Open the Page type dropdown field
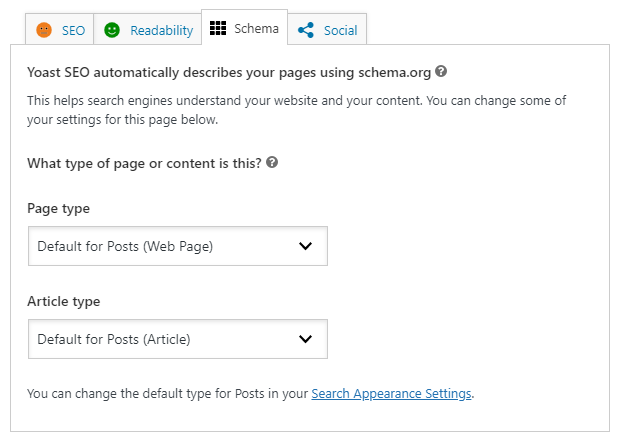 tap(178, 246)
